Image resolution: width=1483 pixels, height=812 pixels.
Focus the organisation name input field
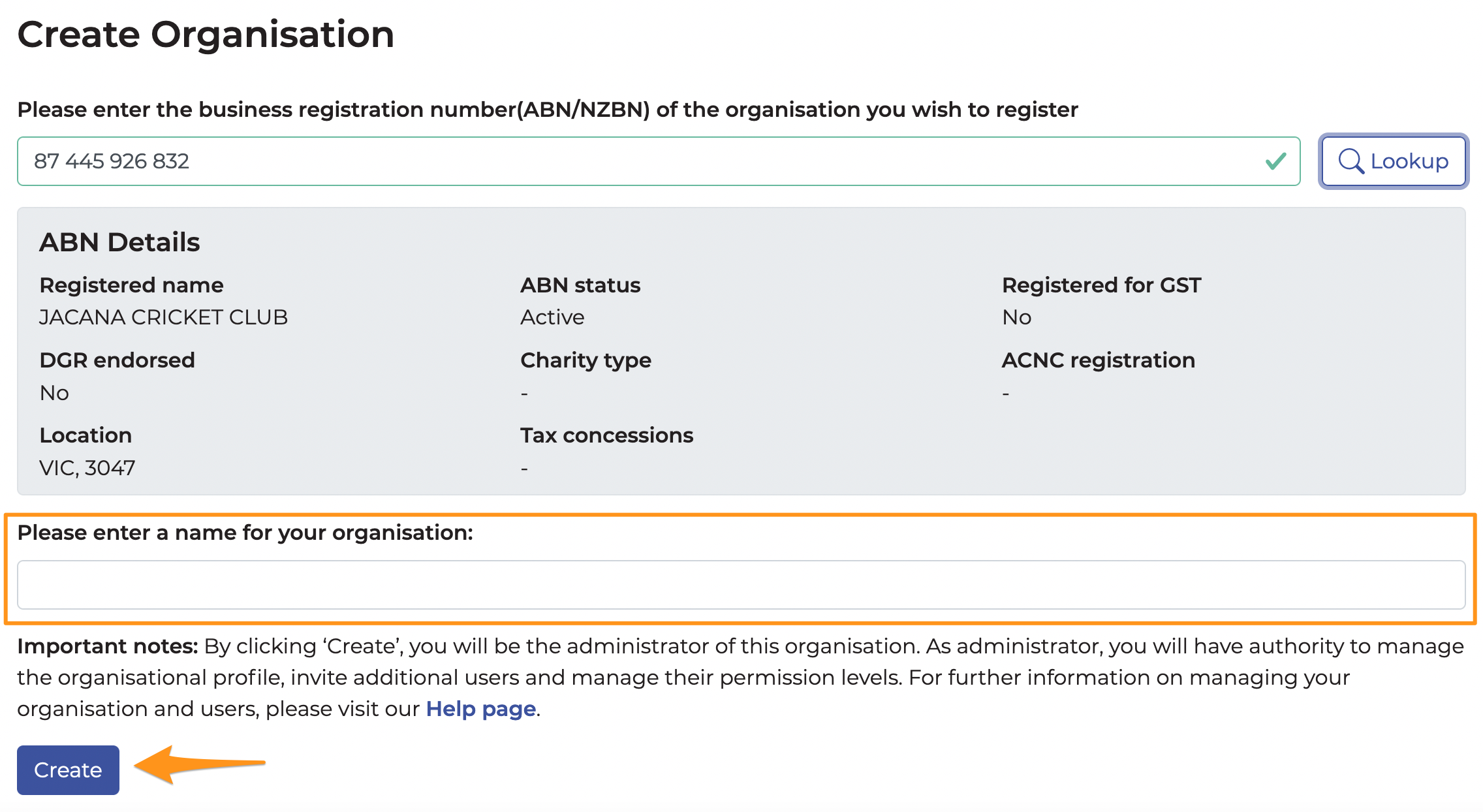(741, 585)
